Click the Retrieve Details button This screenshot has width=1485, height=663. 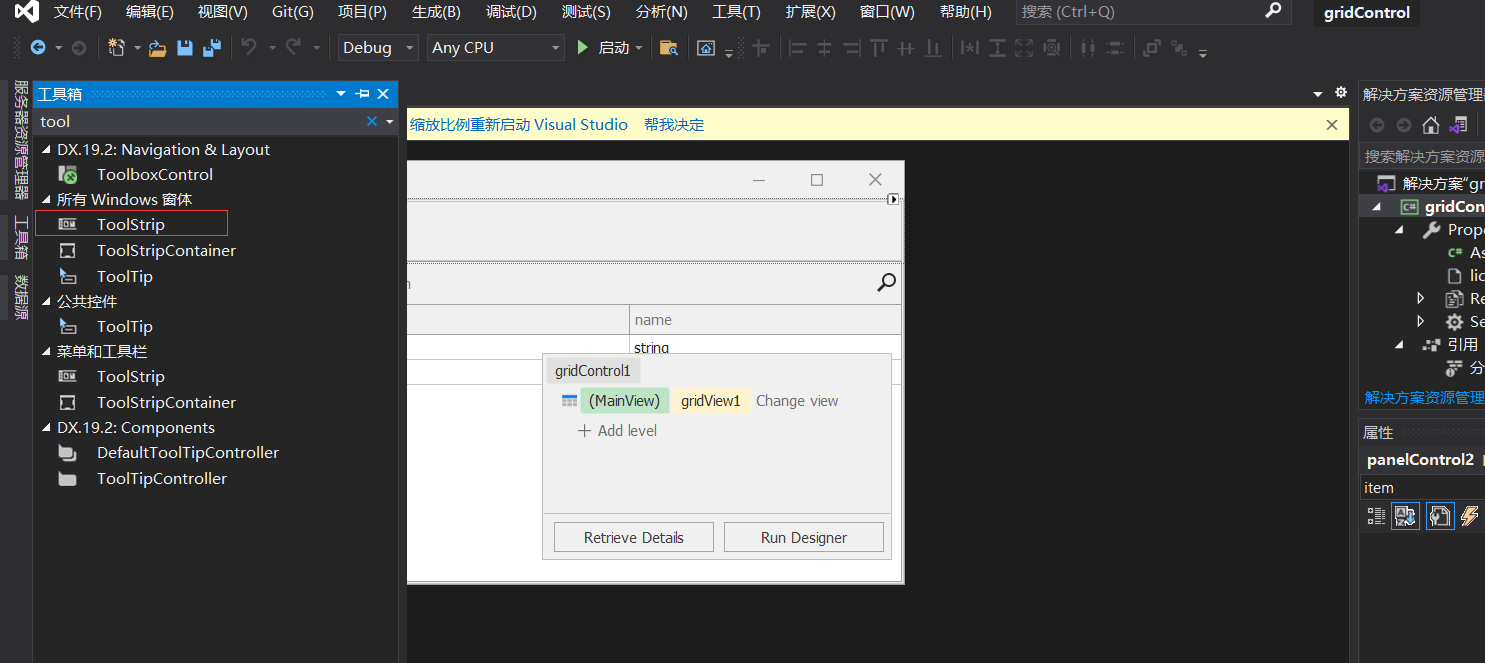[634, 537]
